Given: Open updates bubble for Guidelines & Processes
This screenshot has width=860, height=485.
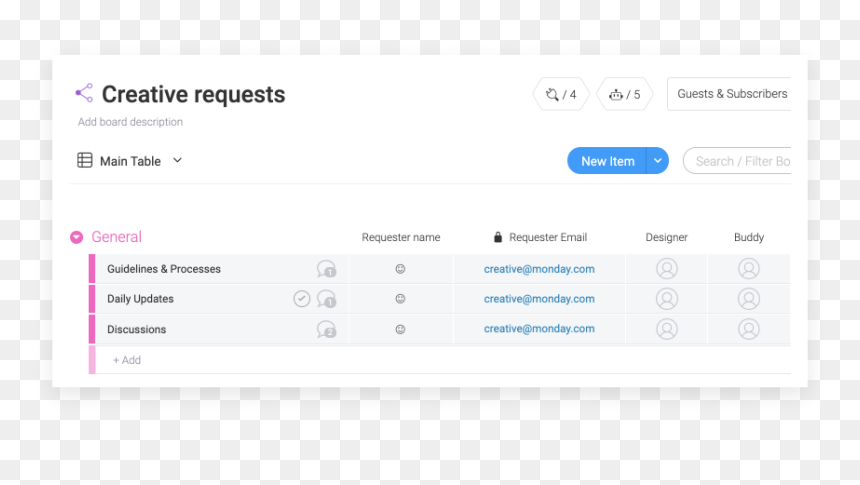Looking at the screenshot, I should tap(326, 269).
